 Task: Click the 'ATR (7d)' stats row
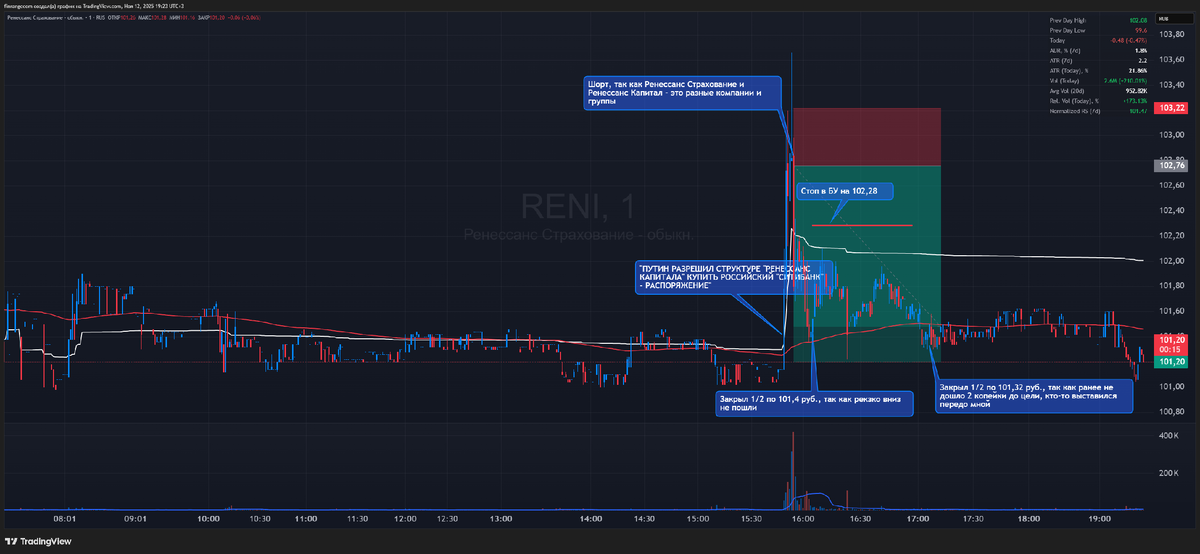coord(1098,61)
